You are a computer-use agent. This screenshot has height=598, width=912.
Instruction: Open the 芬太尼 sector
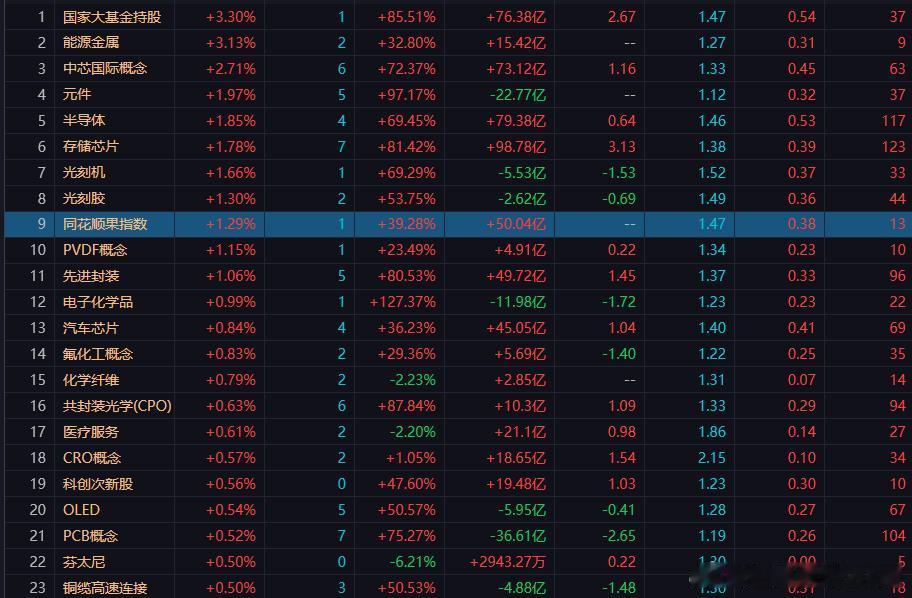[84, 562]
